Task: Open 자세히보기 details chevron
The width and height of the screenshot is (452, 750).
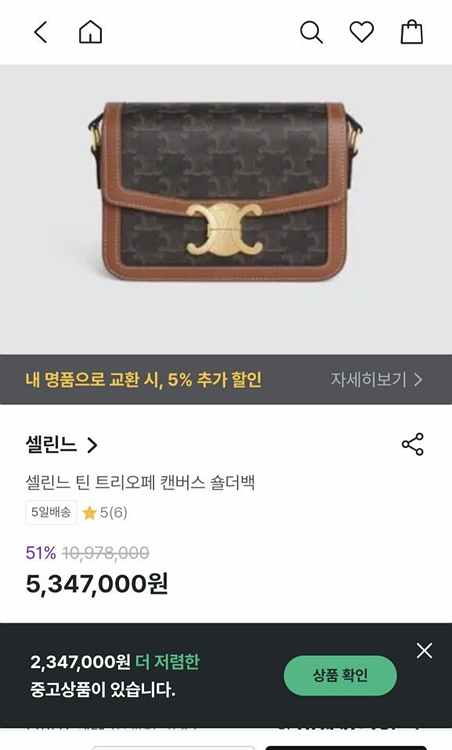Action: (418, 380)
